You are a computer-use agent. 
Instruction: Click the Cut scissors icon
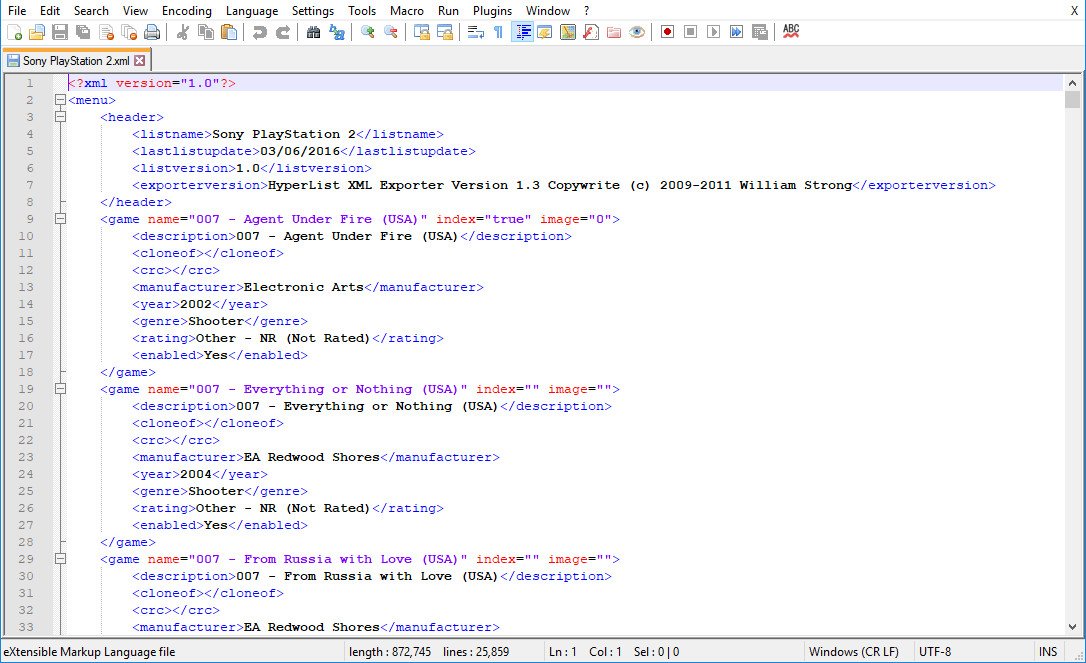tap(183, 32)
